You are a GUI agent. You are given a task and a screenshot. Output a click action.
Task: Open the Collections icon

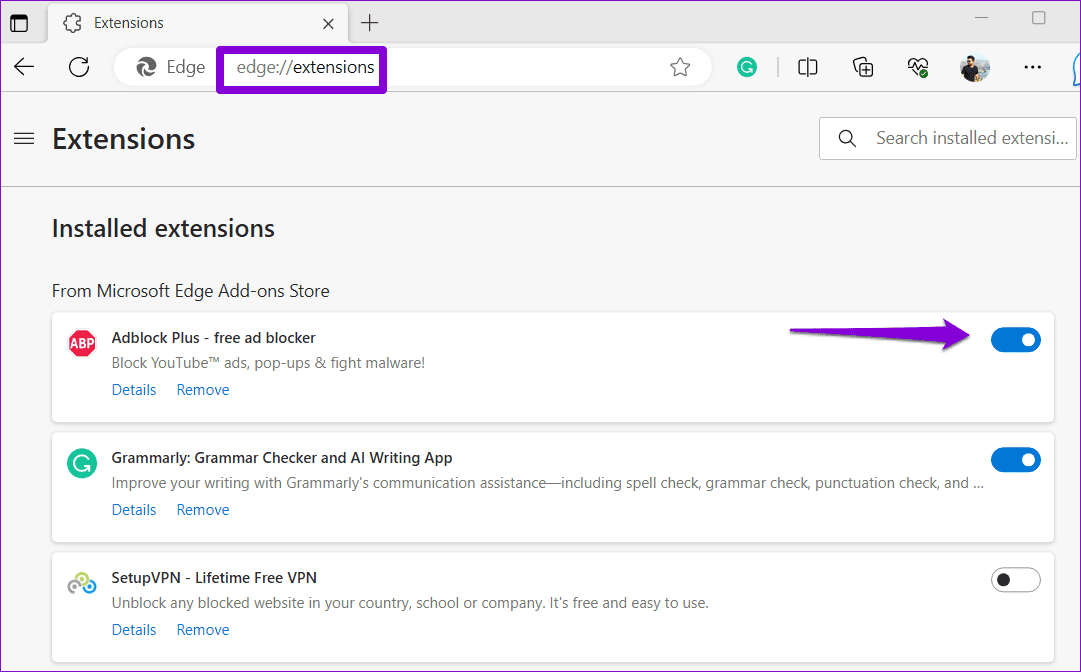[x=862, y=67]
